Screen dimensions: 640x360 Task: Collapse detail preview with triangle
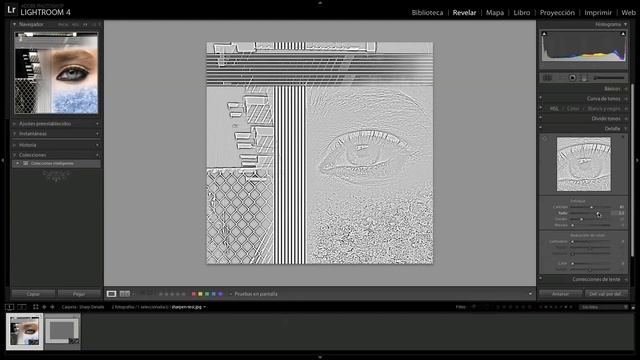pos(623,137)
